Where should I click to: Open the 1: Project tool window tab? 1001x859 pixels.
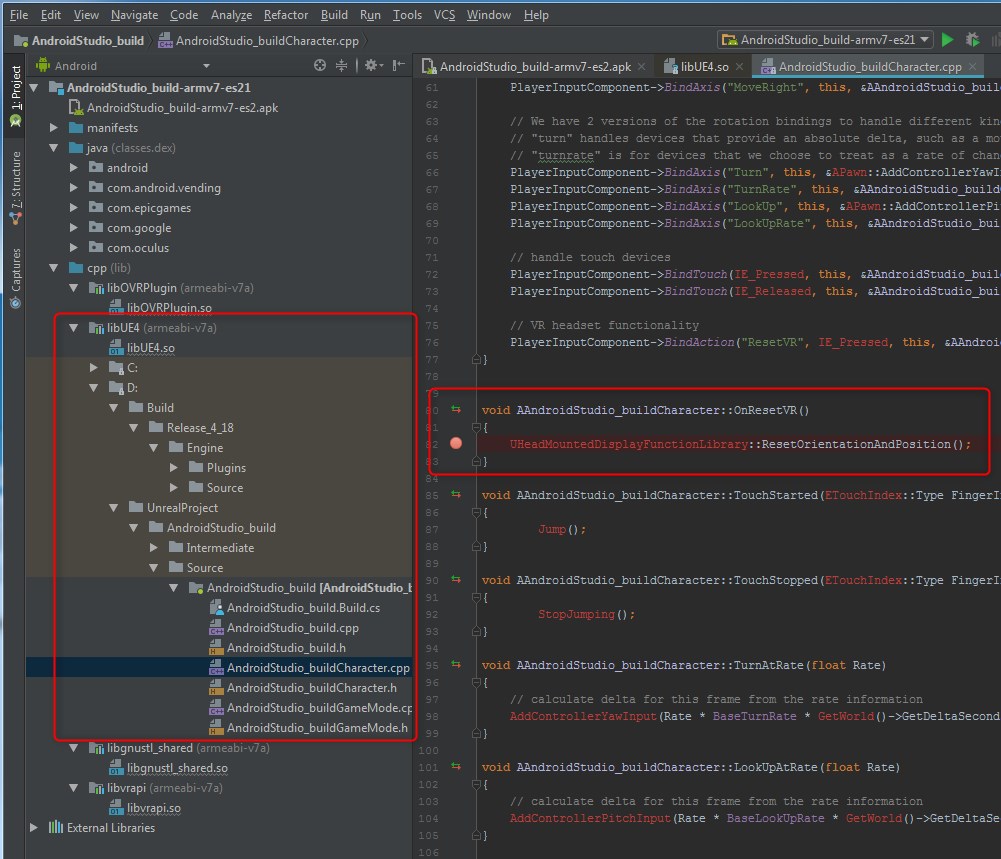tap(15, 96)
